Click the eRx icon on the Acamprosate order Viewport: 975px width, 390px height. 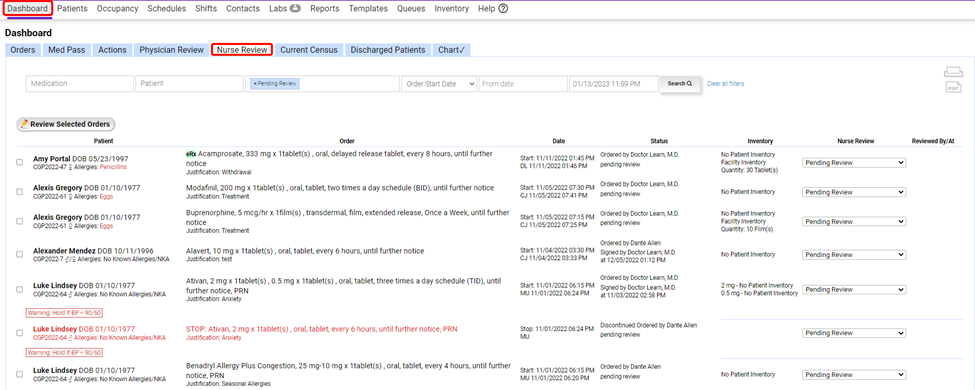coord(191,154)
